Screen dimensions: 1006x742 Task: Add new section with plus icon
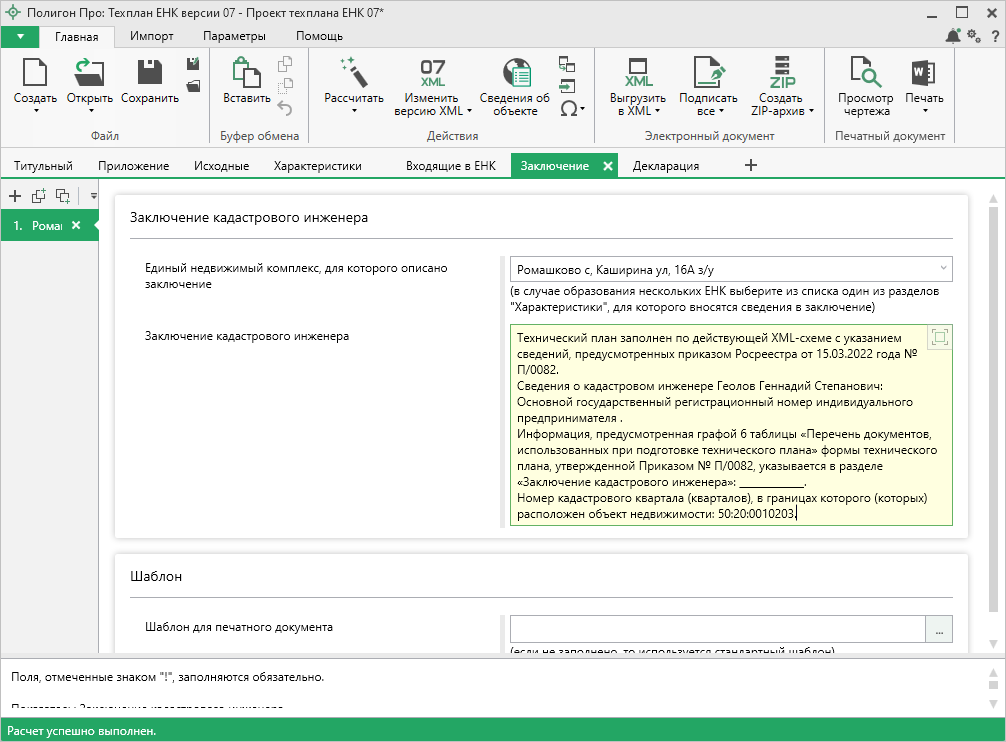[14, 196]
